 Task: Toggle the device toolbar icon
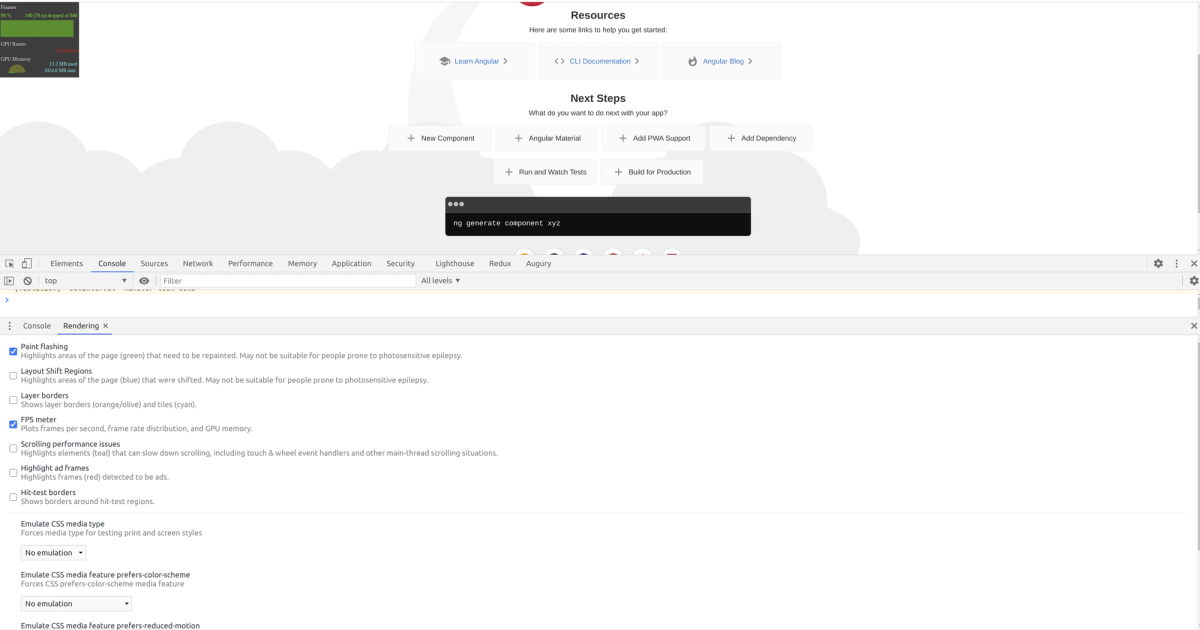(27, 263)
